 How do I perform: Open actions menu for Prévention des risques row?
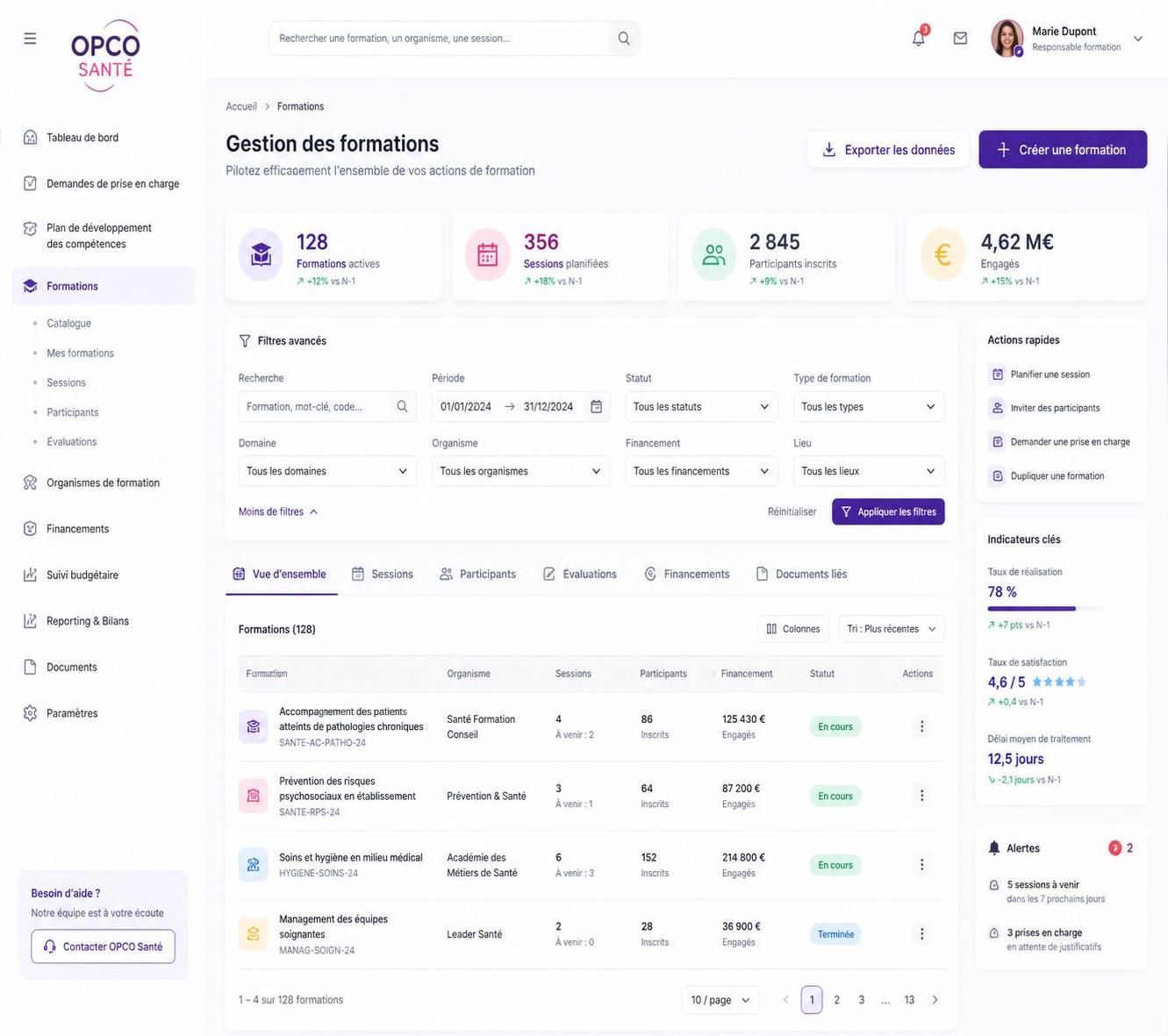(x=921, y=796)
